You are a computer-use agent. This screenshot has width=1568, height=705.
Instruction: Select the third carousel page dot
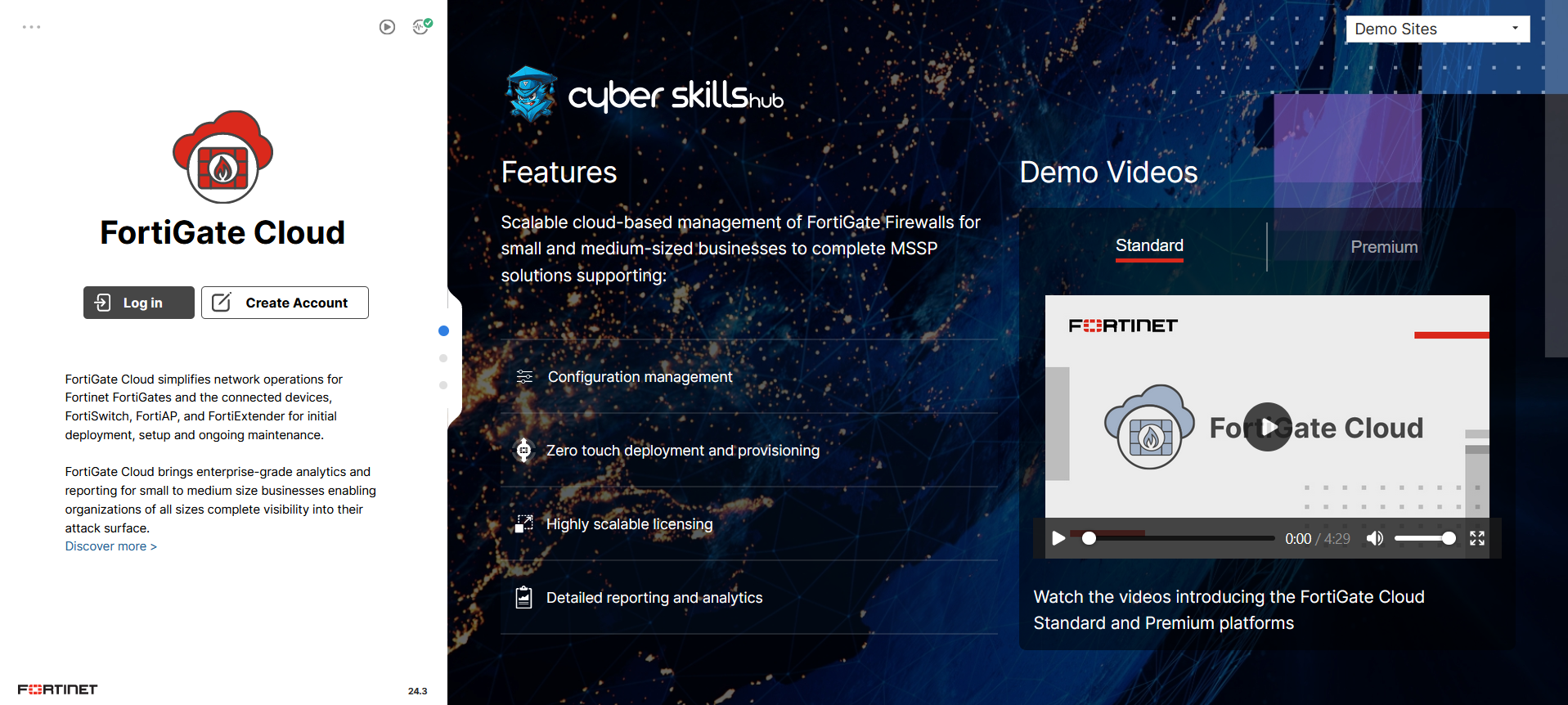443,385
